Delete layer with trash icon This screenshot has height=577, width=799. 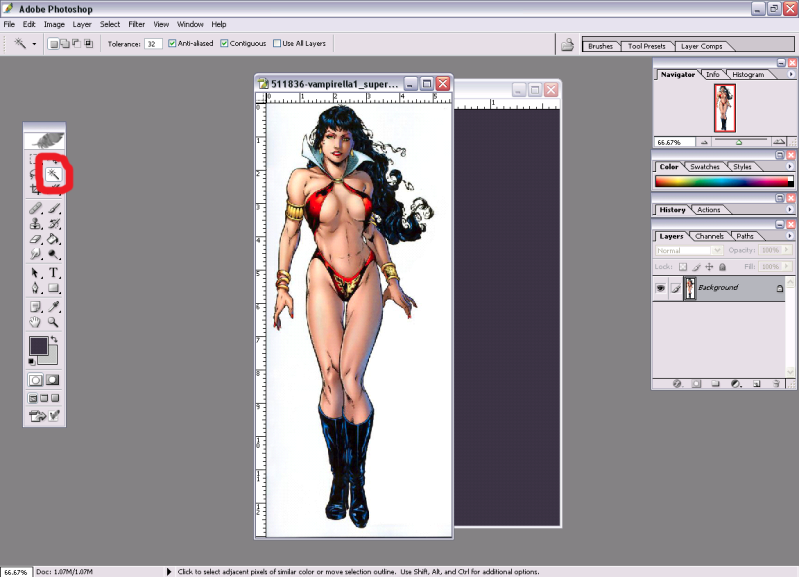click(x=776, y=384)
